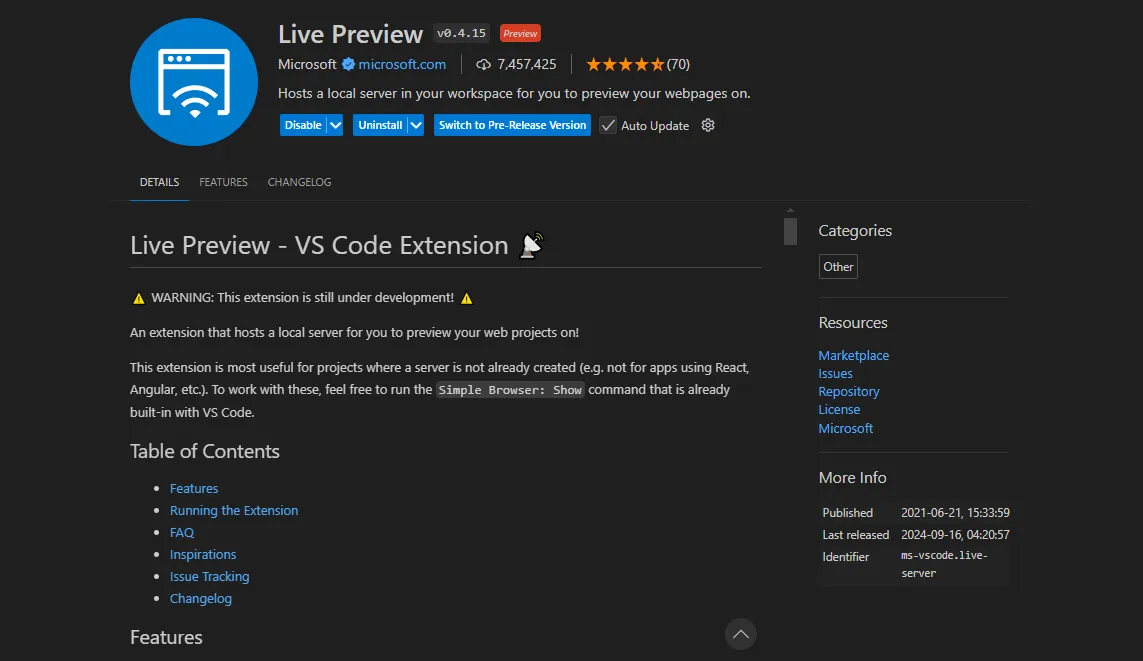Click the install count cloud download icon

(x=483, y=65)
